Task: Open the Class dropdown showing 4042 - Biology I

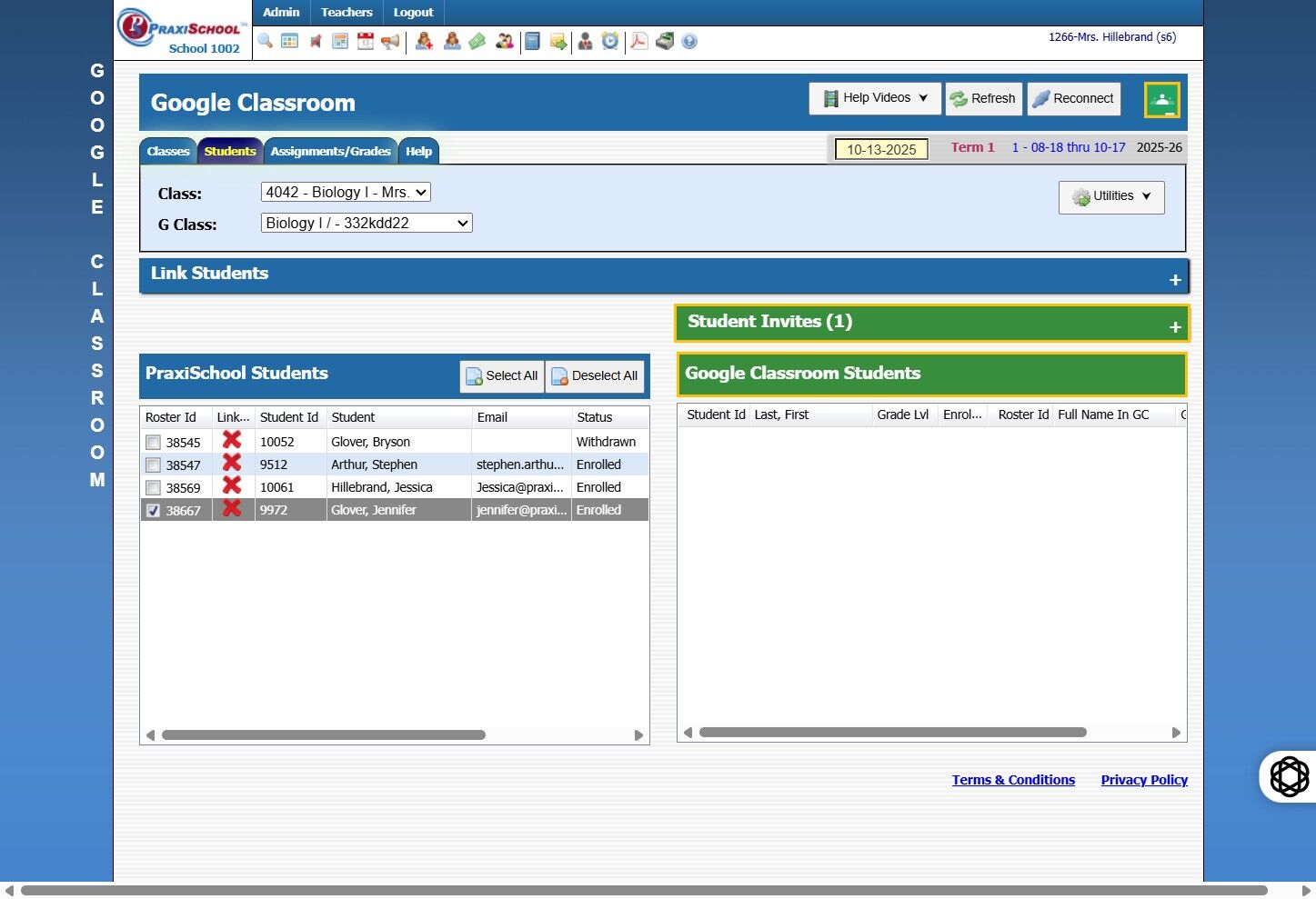Action: (346, 192)
